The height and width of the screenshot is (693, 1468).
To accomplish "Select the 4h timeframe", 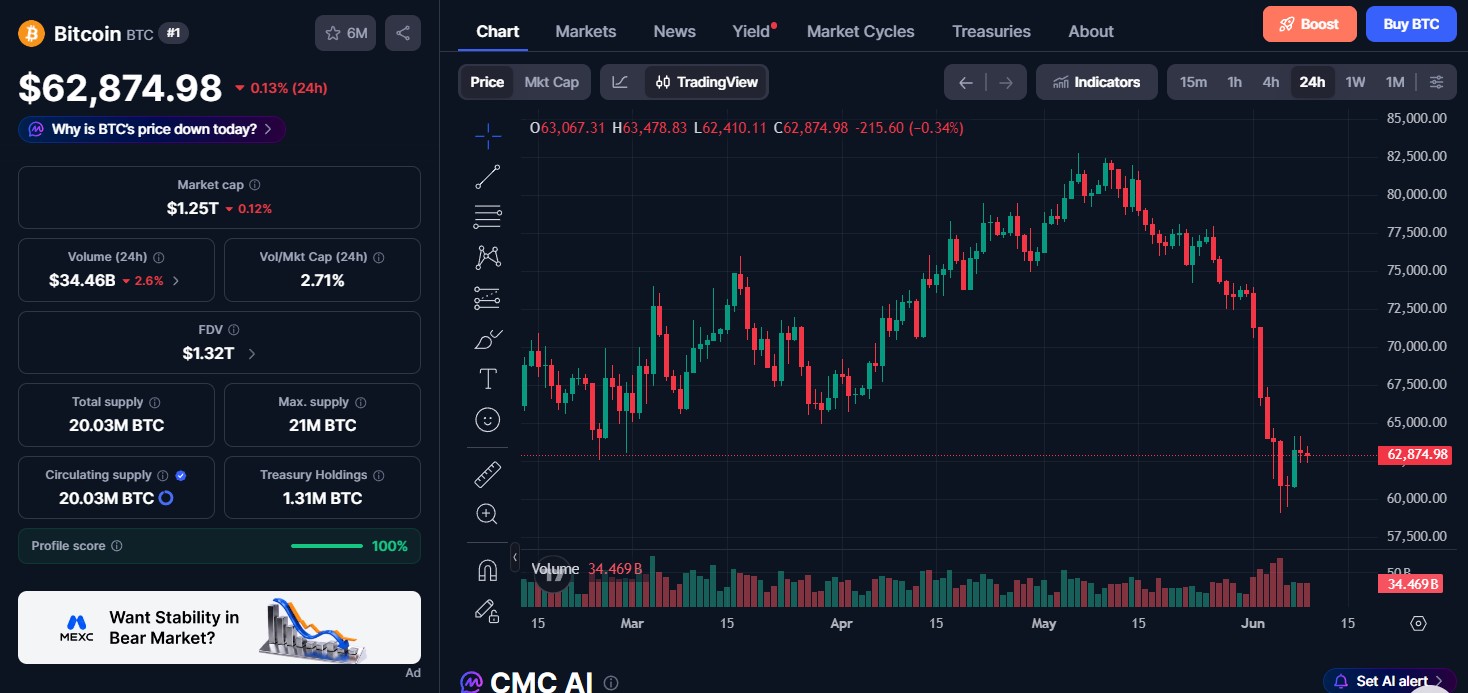I will pyautogui.click(x=1271, y=82).
